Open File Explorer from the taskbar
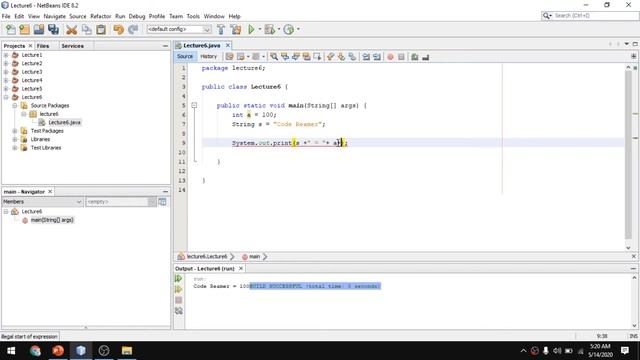The image size is (640, 360). [x=127, y=351]
